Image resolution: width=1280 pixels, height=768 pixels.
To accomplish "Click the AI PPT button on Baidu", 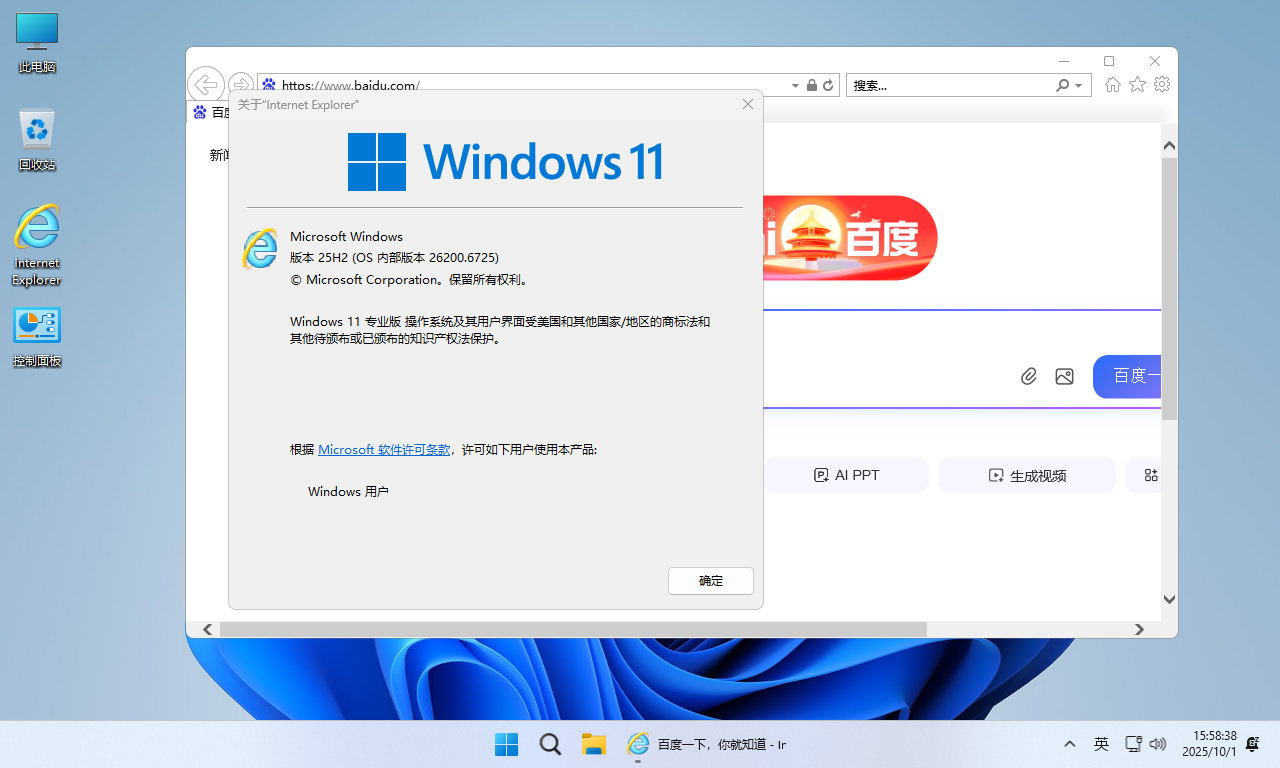I will click(x=846, y=475).
